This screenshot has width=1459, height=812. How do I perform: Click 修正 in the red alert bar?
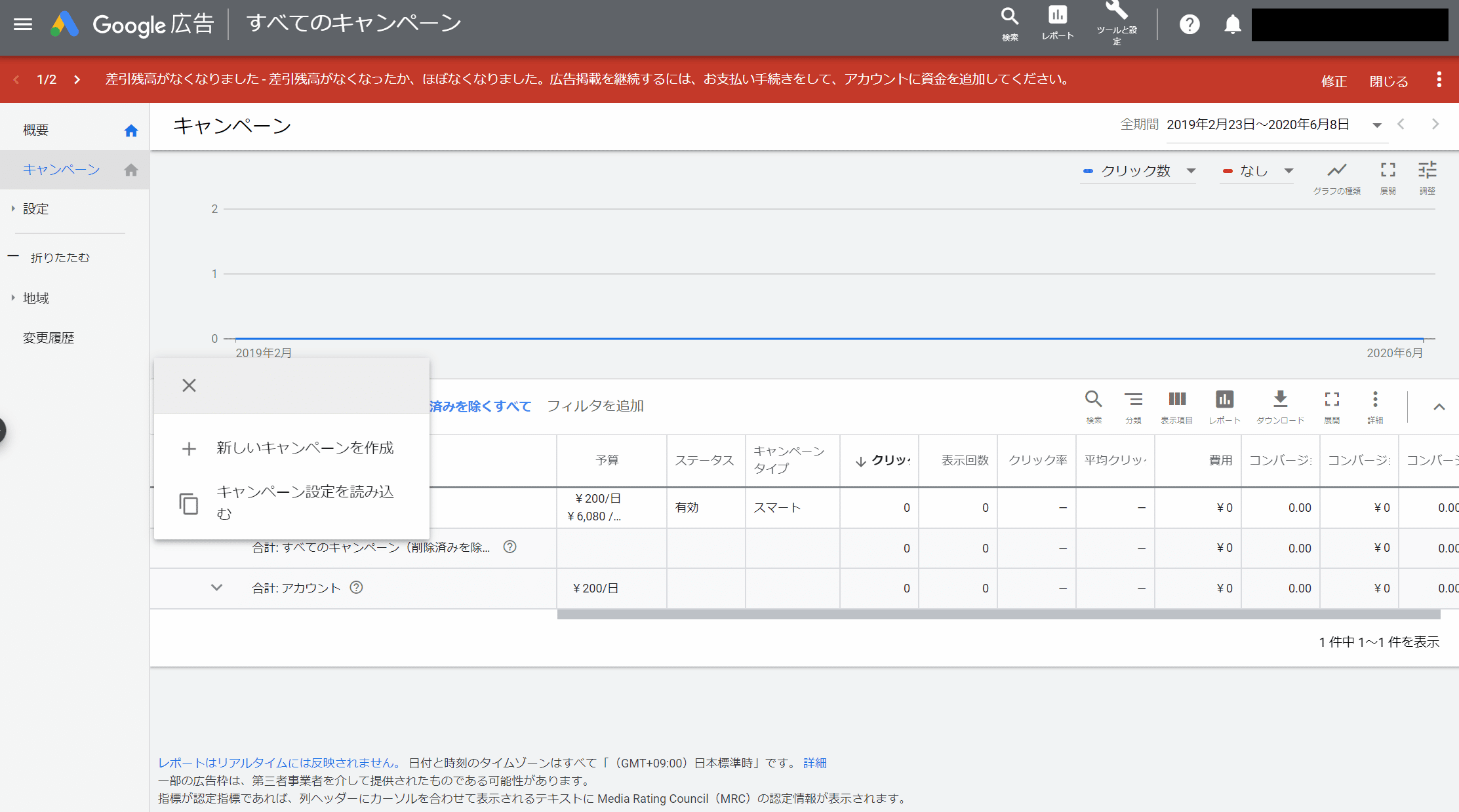point(1334,81)
